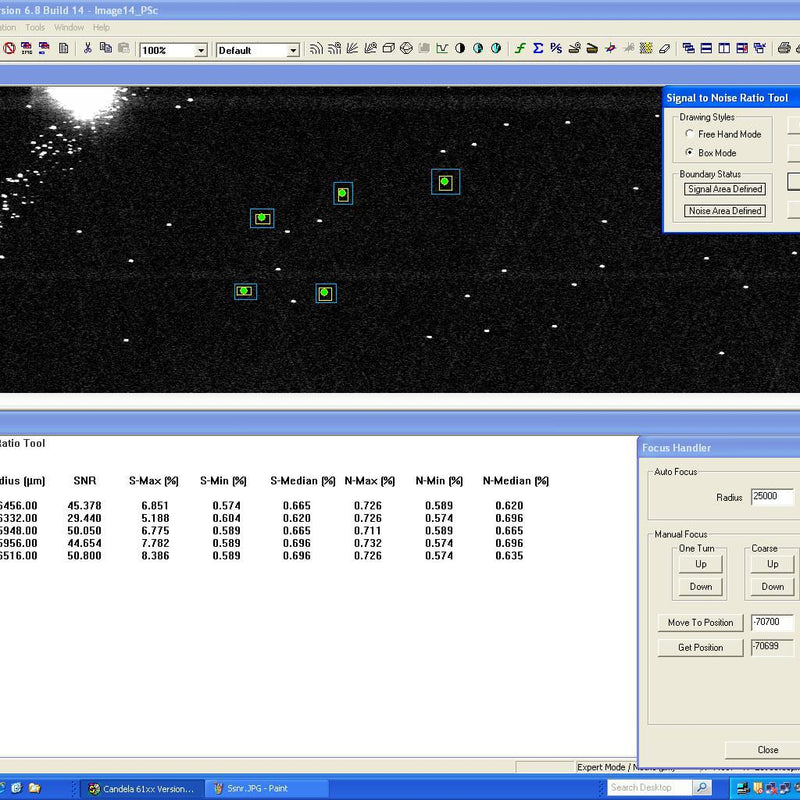Click the red prohibited circle toolbar icon
Image resolution: width=800 pixels, height=800 pixels.
[9, 49]
